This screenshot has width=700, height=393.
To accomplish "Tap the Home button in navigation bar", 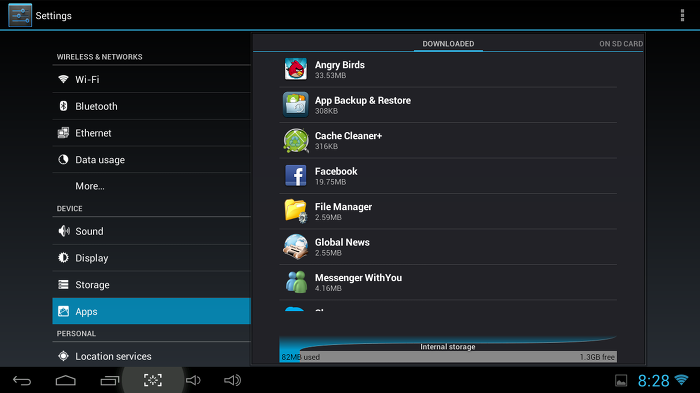I will pos(66,380).
